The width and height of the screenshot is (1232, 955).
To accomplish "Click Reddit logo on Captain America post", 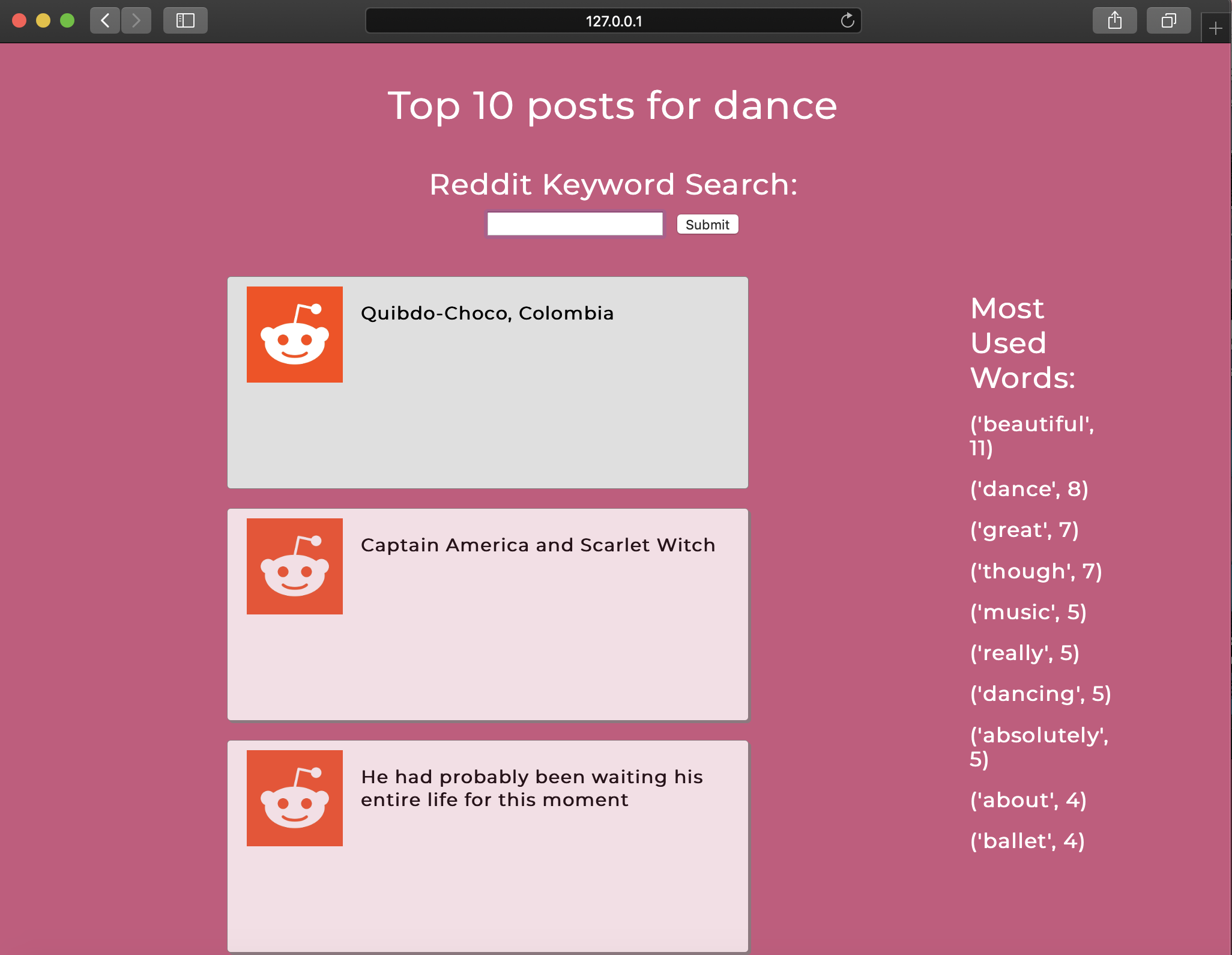I will point(295,566).
